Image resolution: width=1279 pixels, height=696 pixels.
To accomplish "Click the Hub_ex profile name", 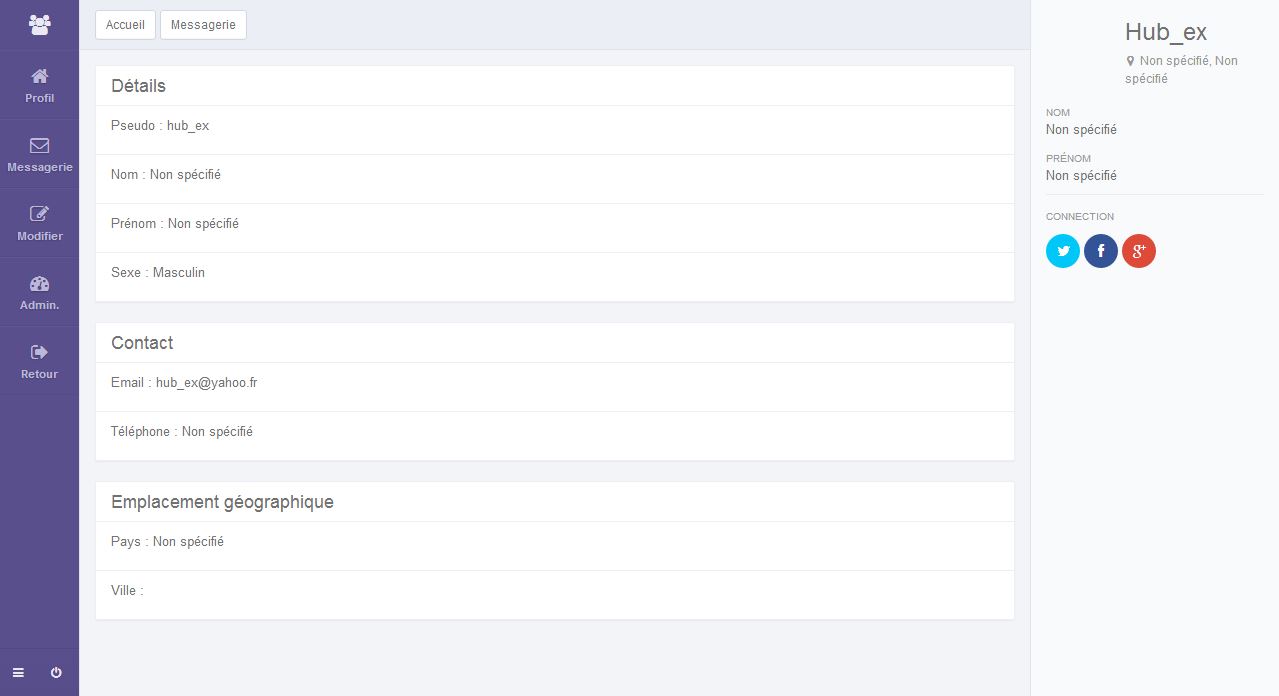I will pos(1166,32).
